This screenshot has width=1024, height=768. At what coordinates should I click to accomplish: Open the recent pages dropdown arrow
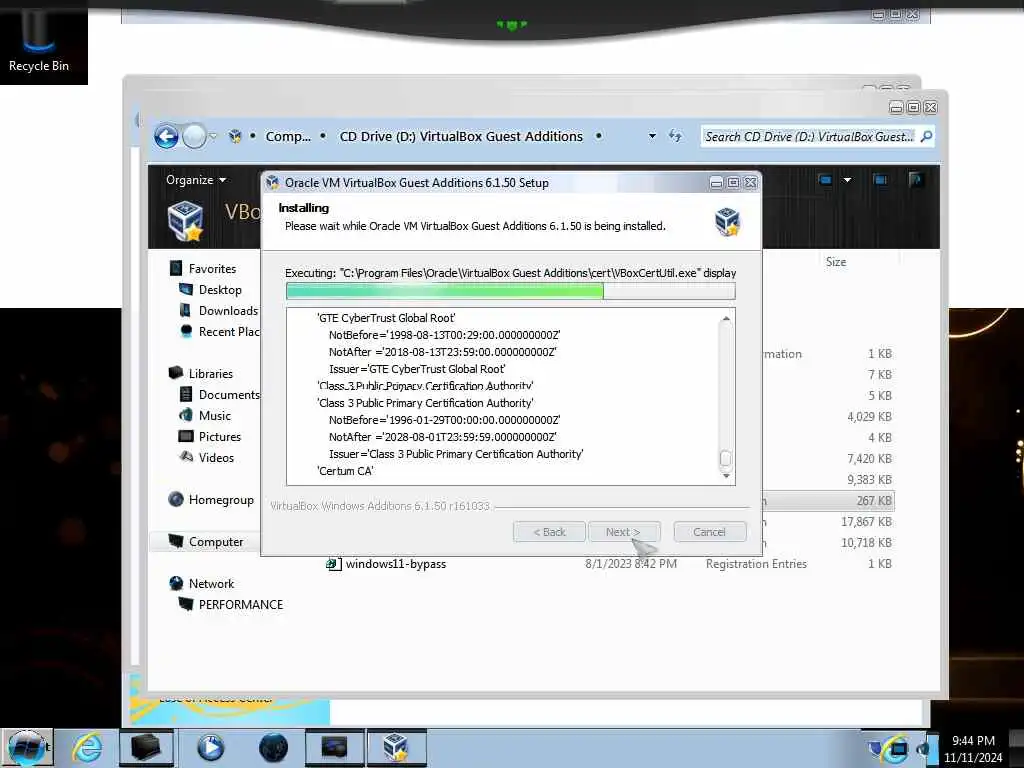click(x=213, y=136)
